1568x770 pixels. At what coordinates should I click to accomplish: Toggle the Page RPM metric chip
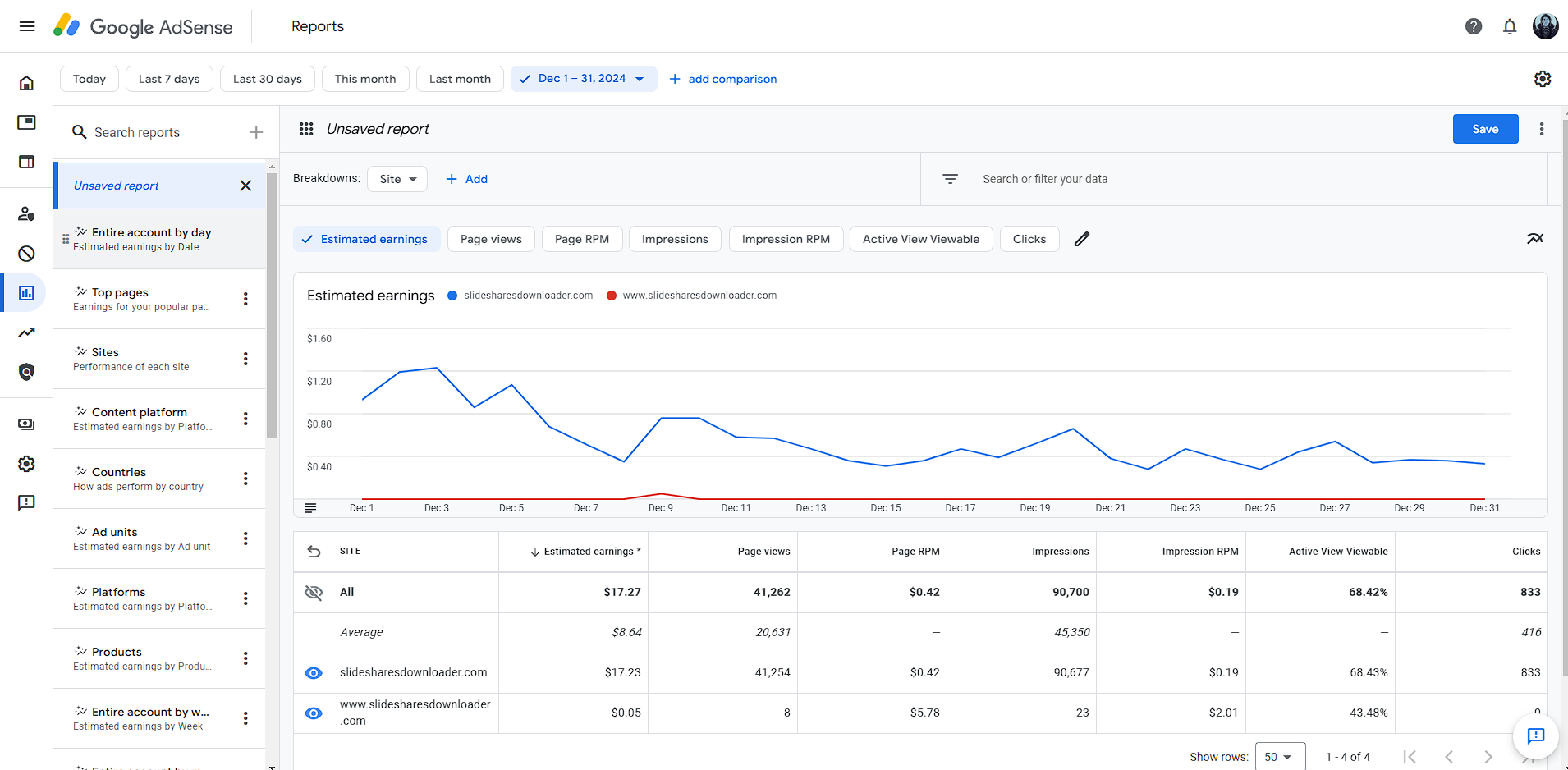(582, 239)
